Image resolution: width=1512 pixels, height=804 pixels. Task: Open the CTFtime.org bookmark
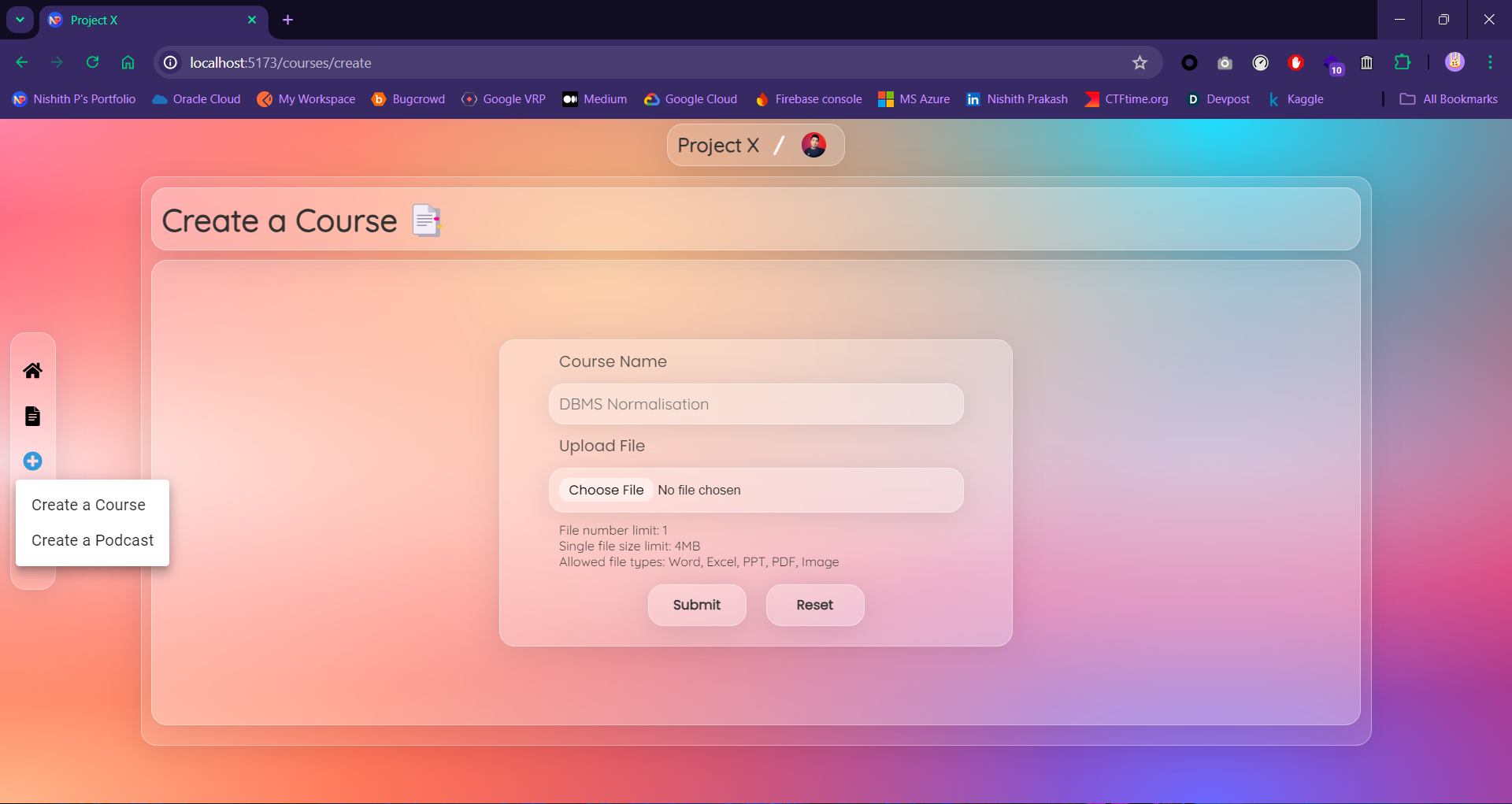pyautogui.click(x=1126, y=99)
